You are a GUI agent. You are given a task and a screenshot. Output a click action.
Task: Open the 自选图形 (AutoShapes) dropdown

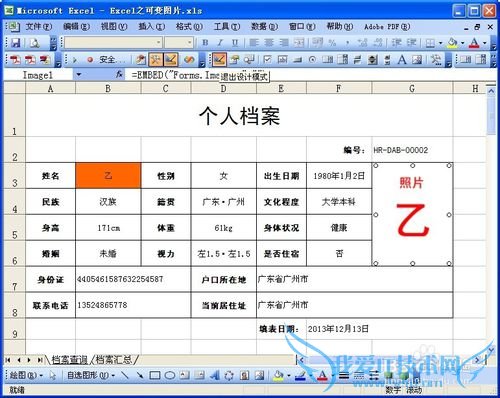click(91, 376)
